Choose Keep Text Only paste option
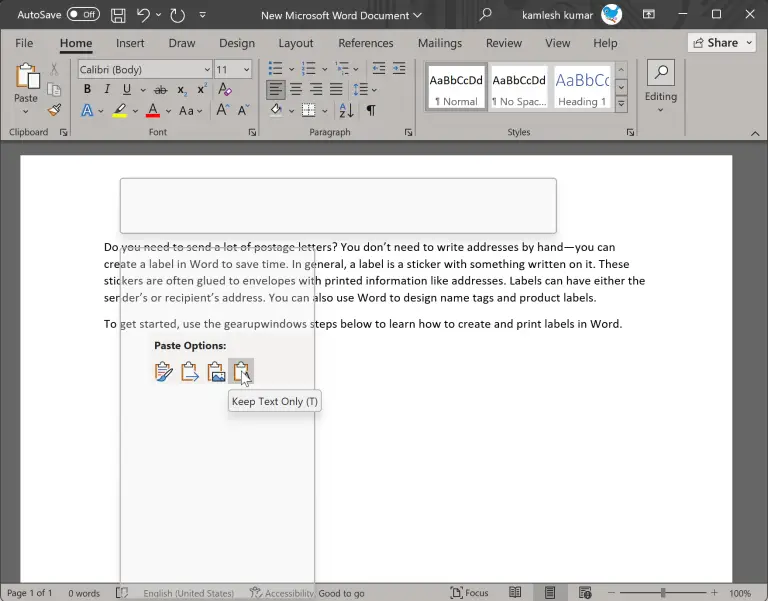Image resolution: width=768 pixels, height=601 pixels. point(241,371)
